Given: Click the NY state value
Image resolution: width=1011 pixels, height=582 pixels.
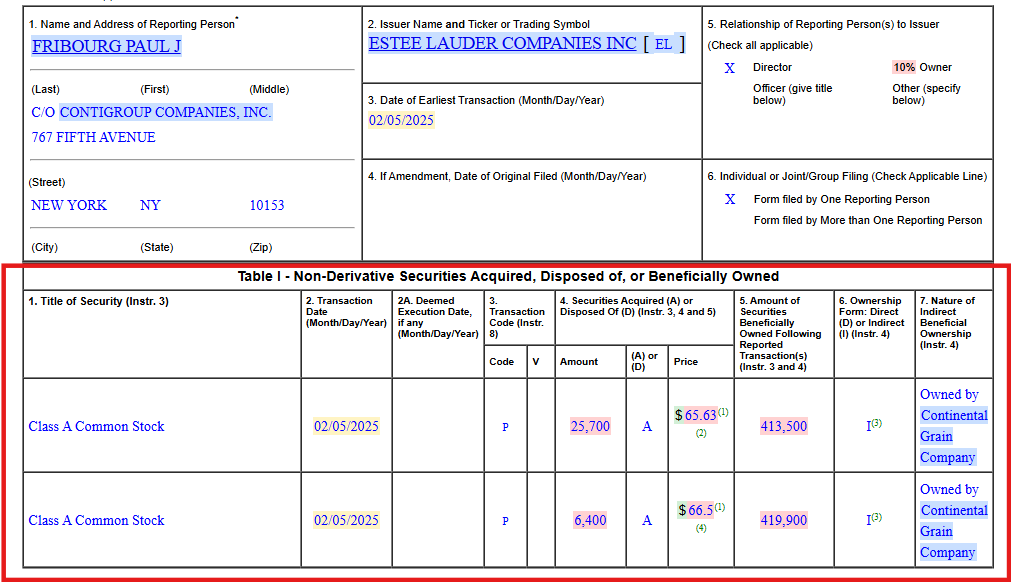Looking at the screenshot, I should tap(150, 205).
